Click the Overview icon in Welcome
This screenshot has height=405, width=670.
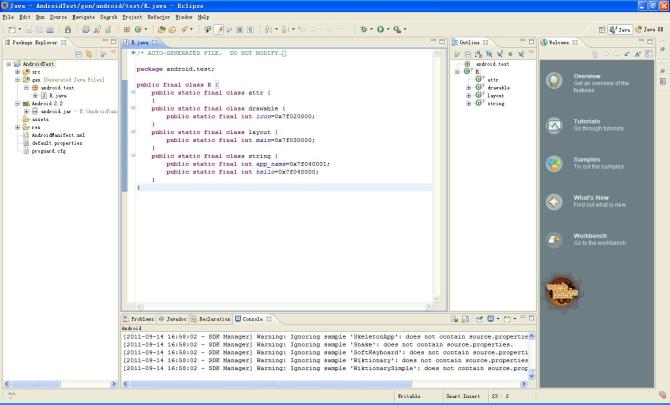(x=553, y=80)
